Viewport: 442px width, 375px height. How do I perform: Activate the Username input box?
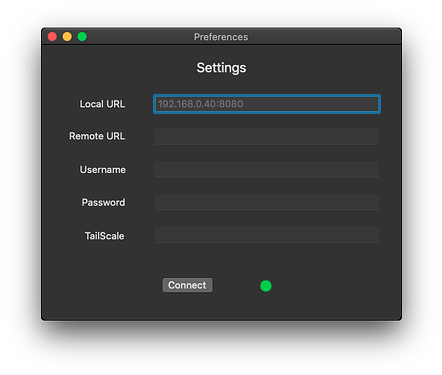point(267,170)
